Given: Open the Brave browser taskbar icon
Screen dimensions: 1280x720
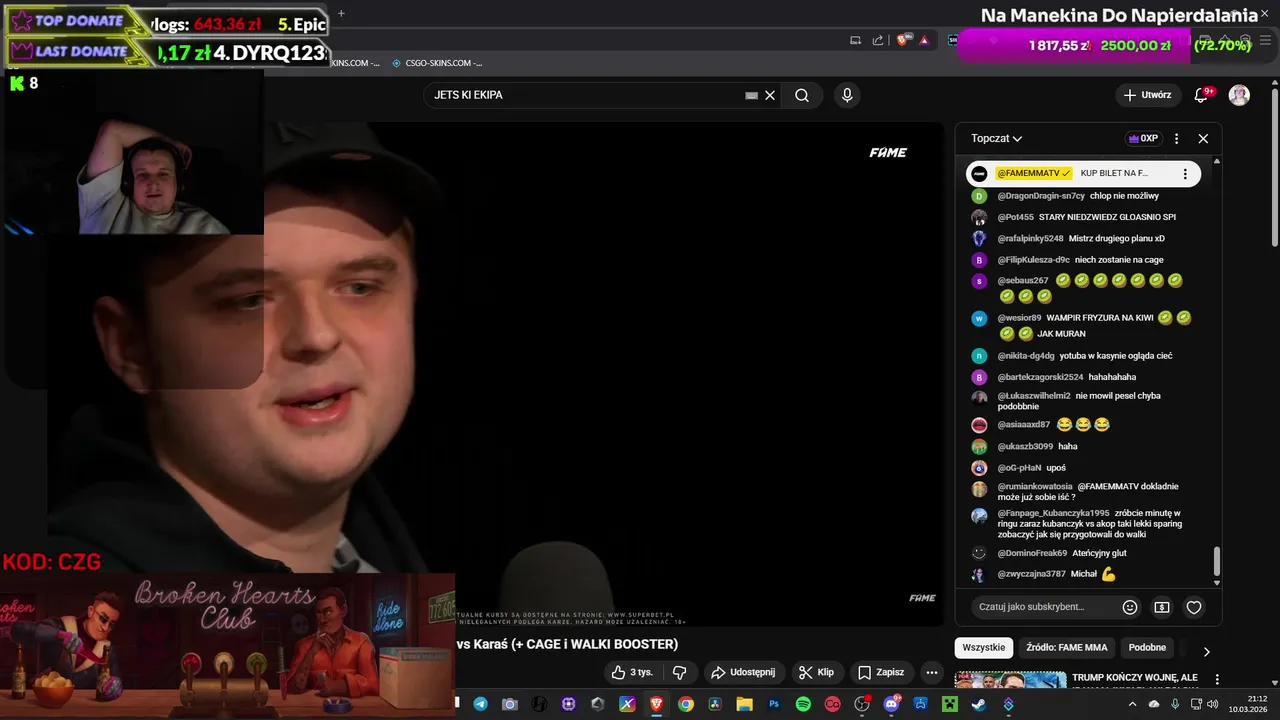Looking at the screenshot, I should [x=656, y=704].
